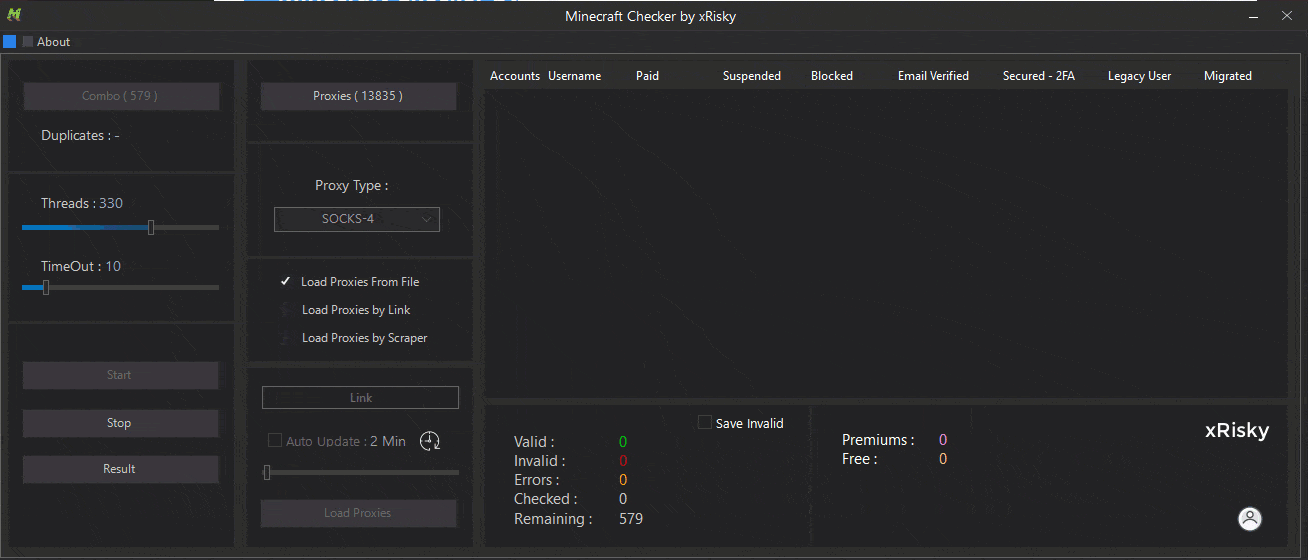
Task: Click the Valid count value
Action: [x=623, y=441]
